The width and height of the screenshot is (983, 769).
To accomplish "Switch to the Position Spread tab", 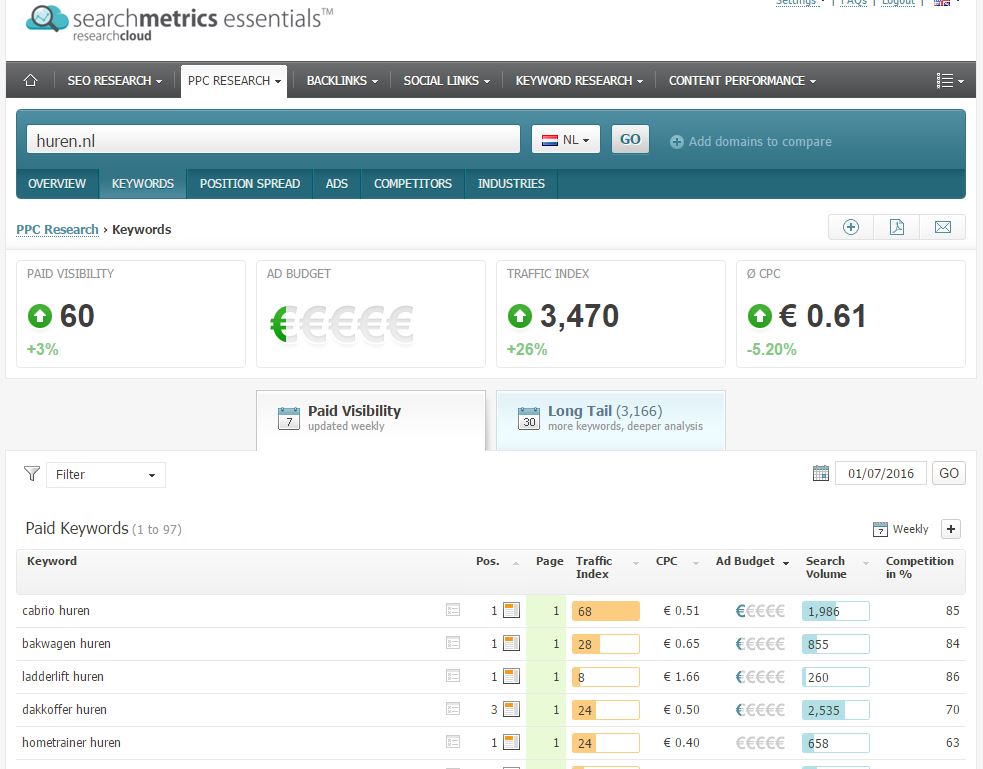I will coord(250,184).
